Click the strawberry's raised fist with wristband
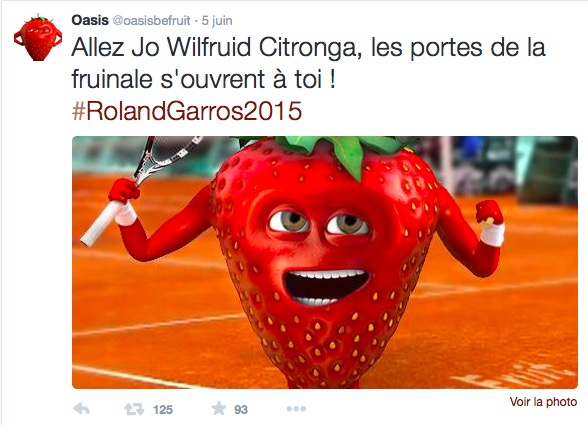The height and width of the screenshot is (425, 588). (x=490, y=223)
